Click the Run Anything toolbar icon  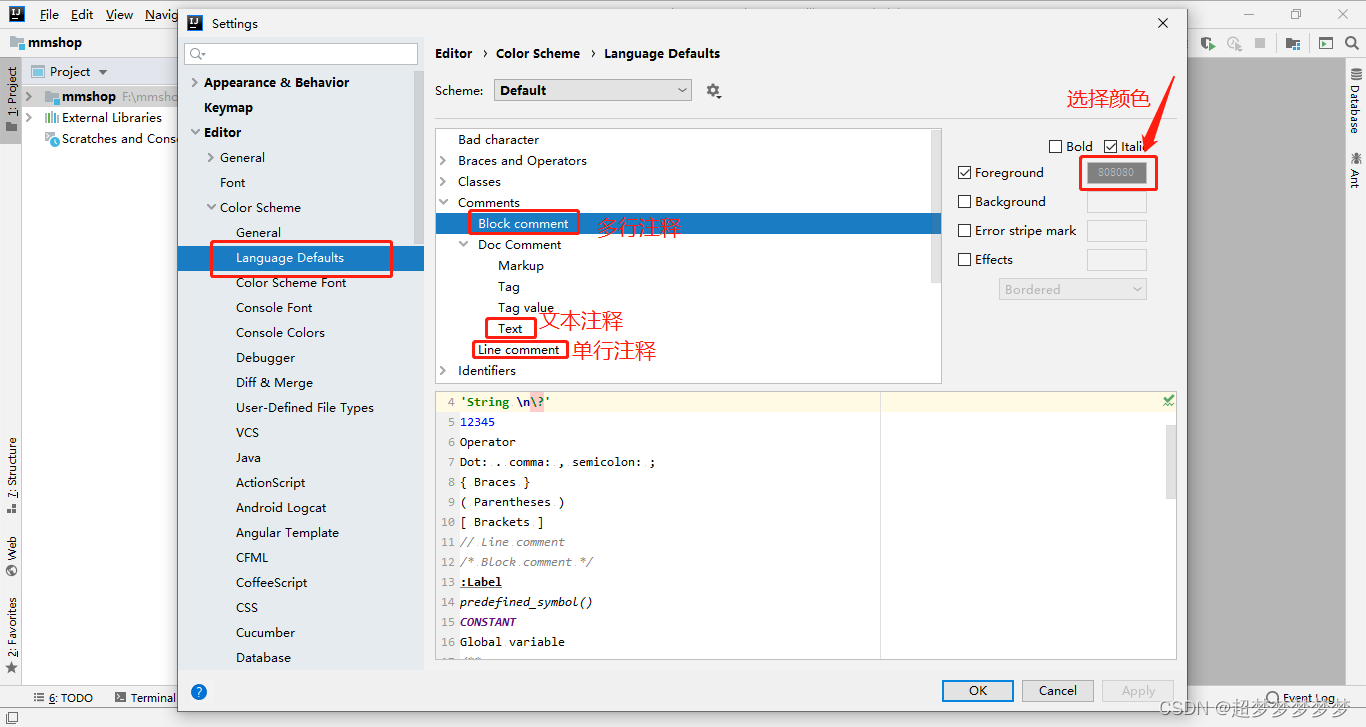click(1325, 44)
